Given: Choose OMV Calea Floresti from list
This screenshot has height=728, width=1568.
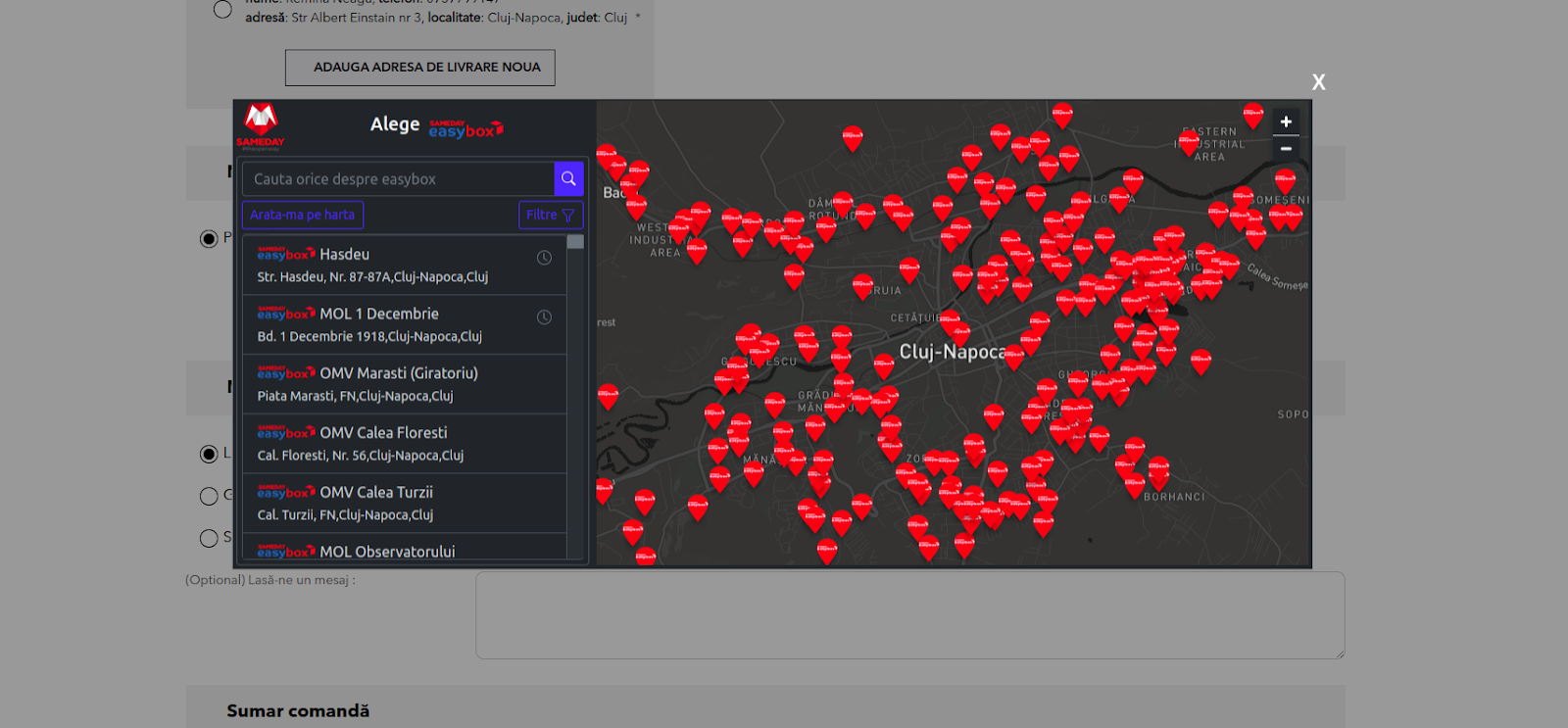Looking at the screenshot, I should [405, 444].
